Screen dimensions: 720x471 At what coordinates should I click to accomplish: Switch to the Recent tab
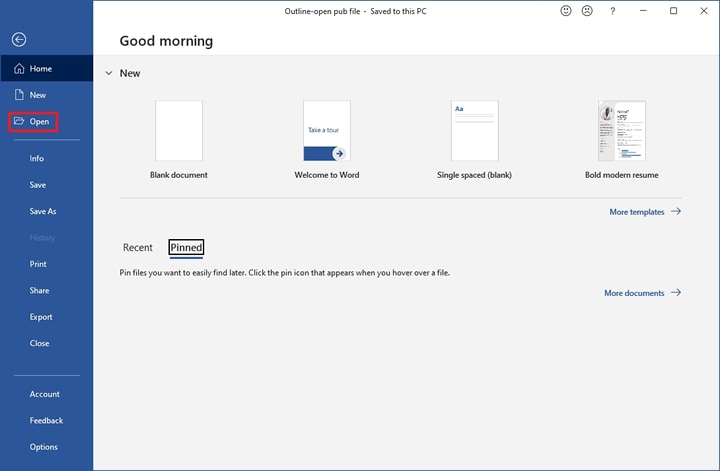[x=138, y=248]
